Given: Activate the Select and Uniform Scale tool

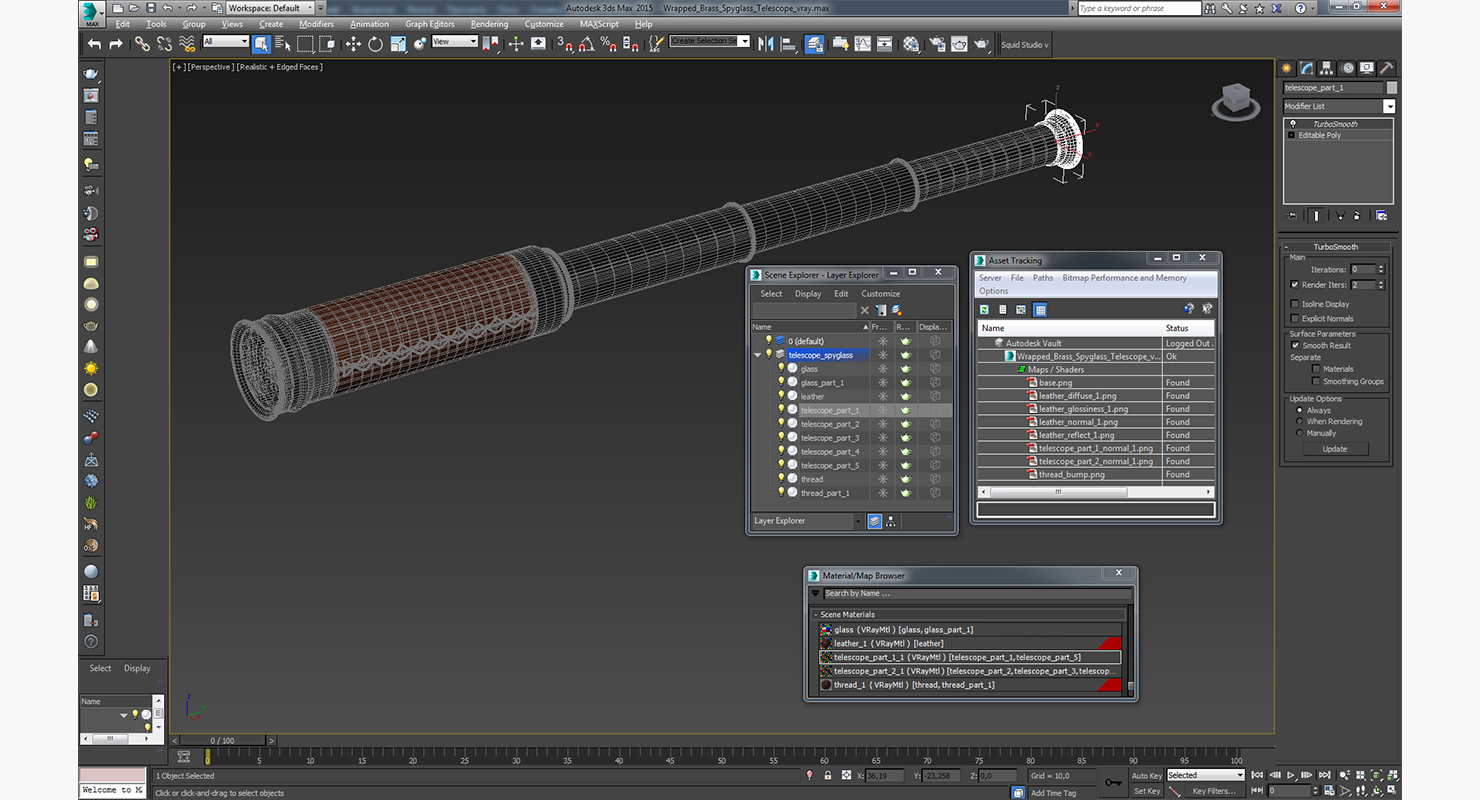Looking at the screenshot, I should click(x=398, y=44).
